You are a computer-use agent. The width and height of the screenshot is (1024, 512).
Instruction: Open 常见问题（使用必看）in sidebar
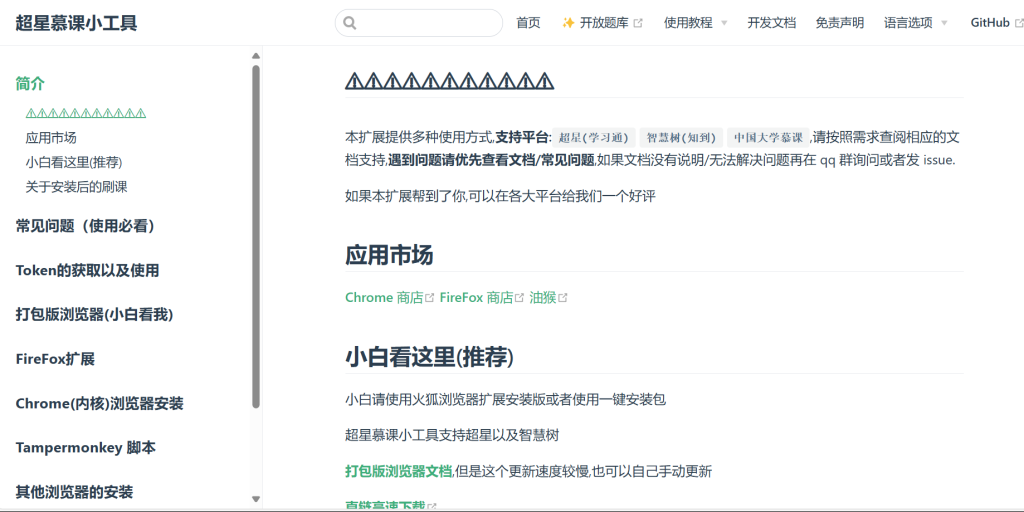(85, 226)
